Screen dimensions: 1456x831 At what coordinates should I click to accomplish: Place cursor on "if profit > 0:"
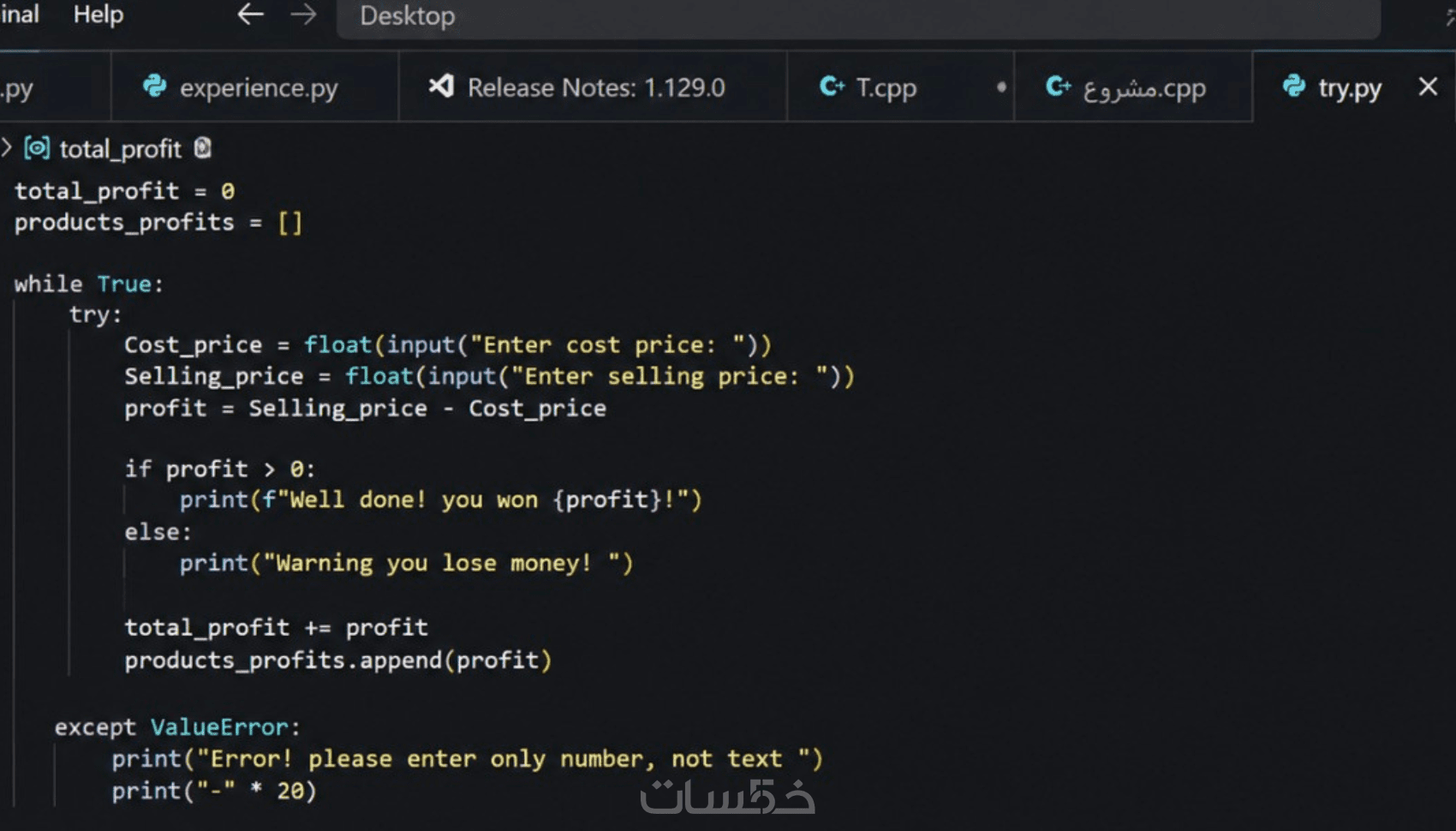(220, 469)
